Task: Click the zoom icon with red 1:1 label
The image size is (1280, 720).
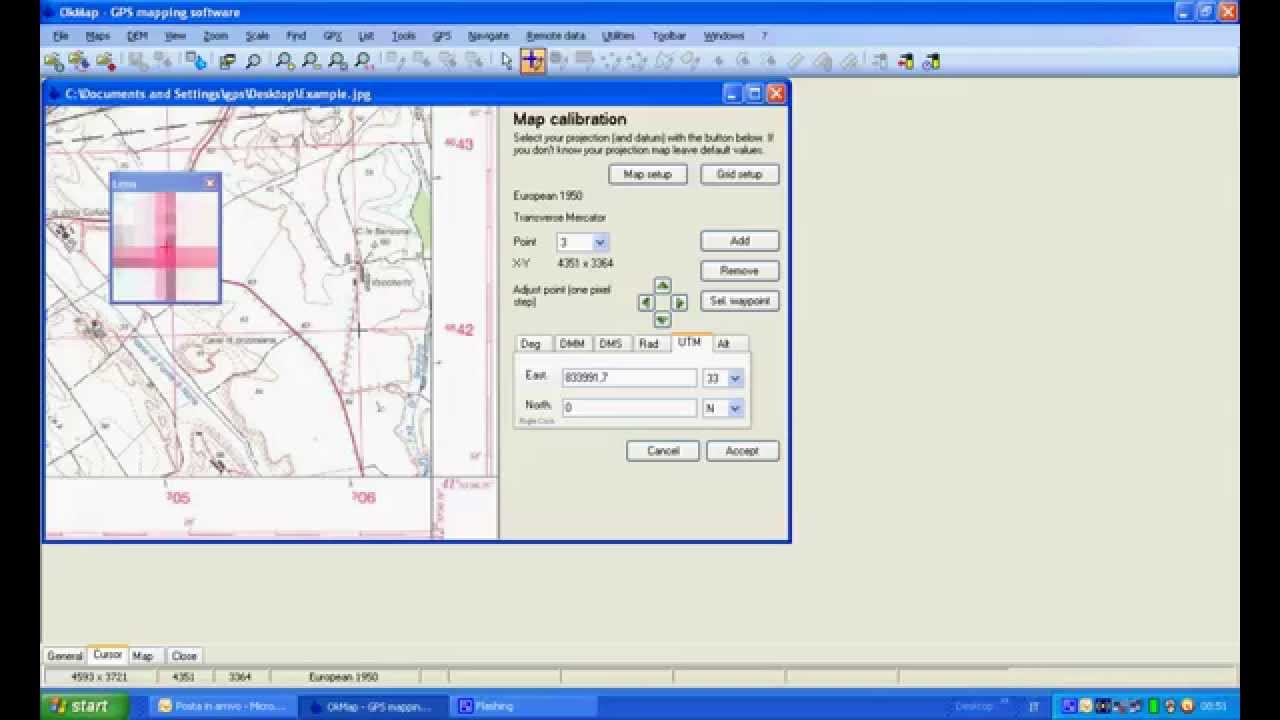Action: (365, 62)
